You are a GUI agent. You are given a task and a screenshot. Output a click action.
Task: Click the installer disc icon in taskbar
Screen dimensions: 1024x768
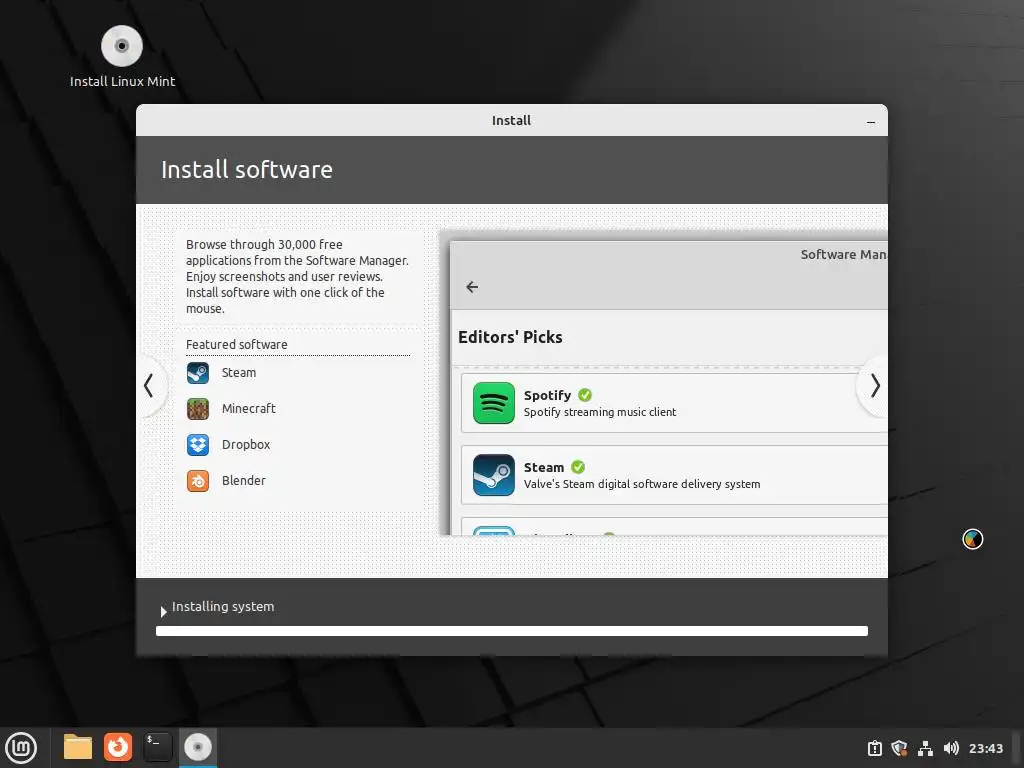pos(198,747)
